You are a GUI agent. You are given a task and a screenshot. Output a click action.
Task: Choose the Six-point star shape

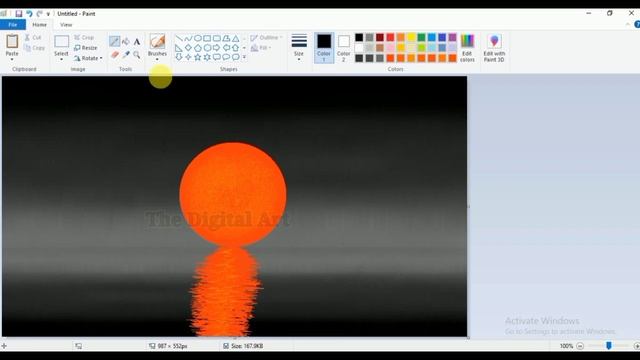(207, 57)
